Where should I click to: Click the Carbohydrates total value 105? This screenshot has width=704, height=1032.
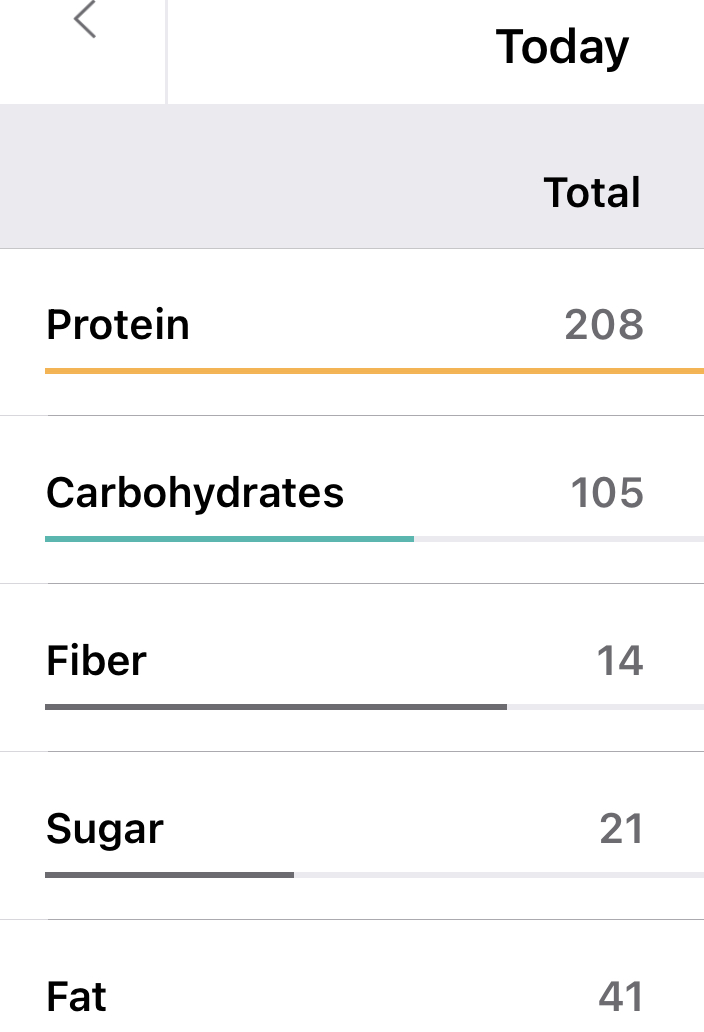[607, 493]
